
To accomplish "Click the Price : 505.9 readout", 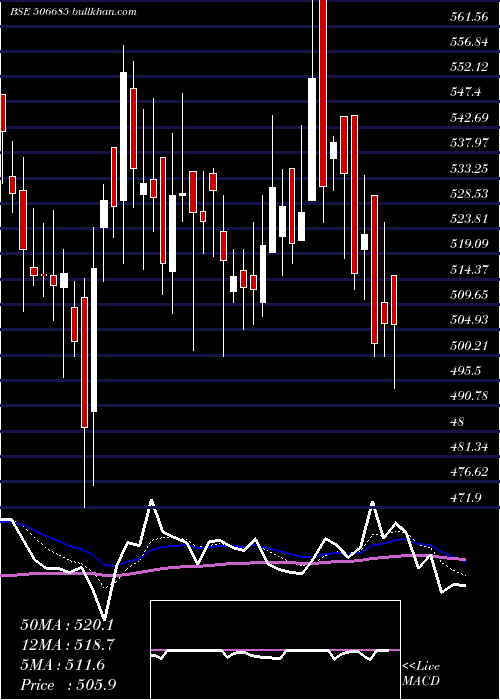I will point(68,685).
